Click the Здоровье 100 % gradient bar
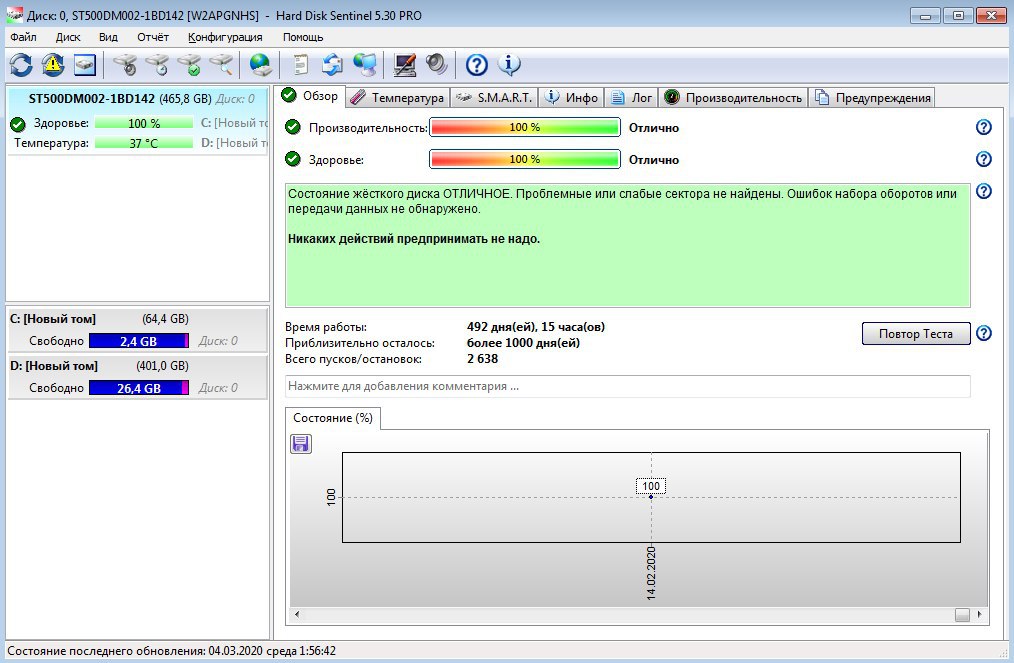 tap(524, 159)
